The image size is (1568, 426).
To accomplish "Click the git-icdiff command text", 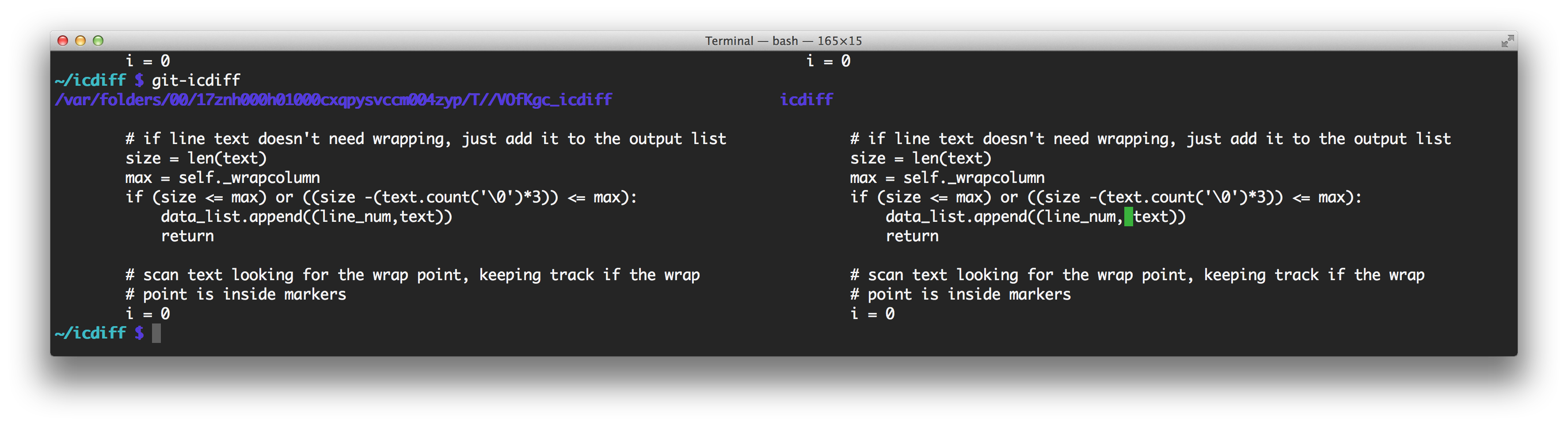I will click(196, 80).
